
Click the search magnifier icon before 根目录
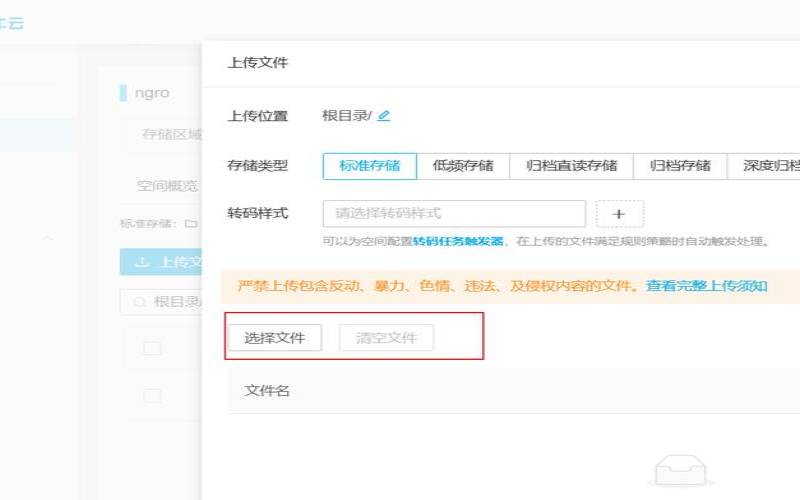[x=141, y=301]
